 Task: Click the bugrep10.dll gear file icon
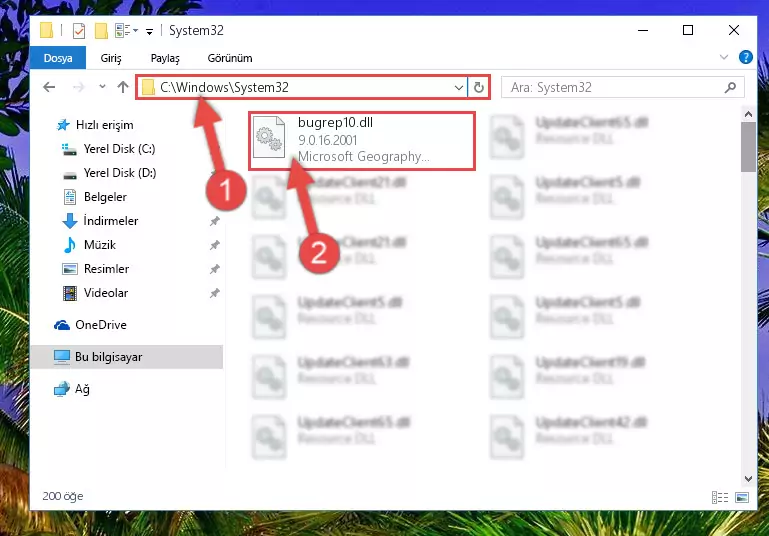pos(269,137)
